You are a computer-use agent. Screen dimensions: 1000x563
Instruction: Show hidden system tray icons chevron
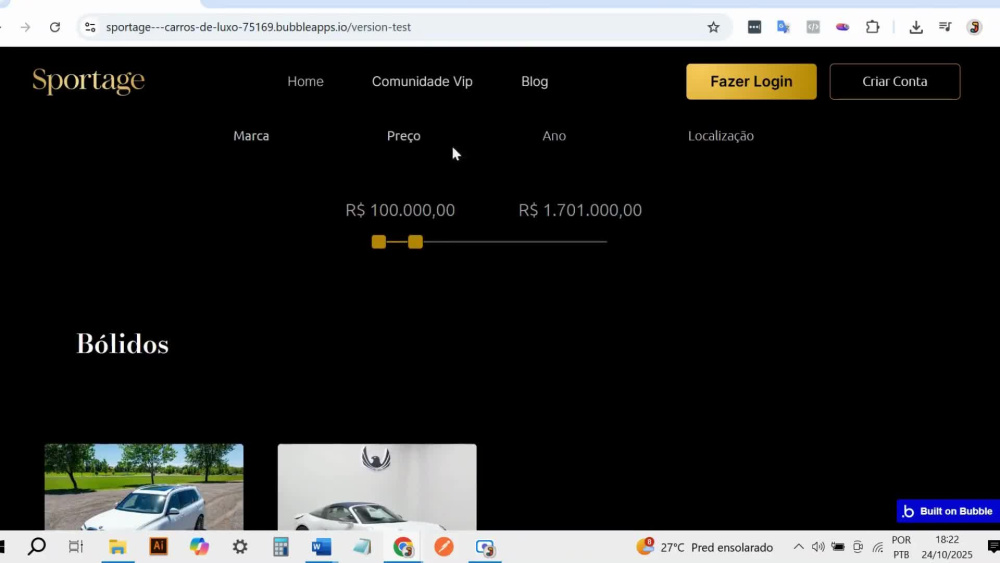coord(798,546)
